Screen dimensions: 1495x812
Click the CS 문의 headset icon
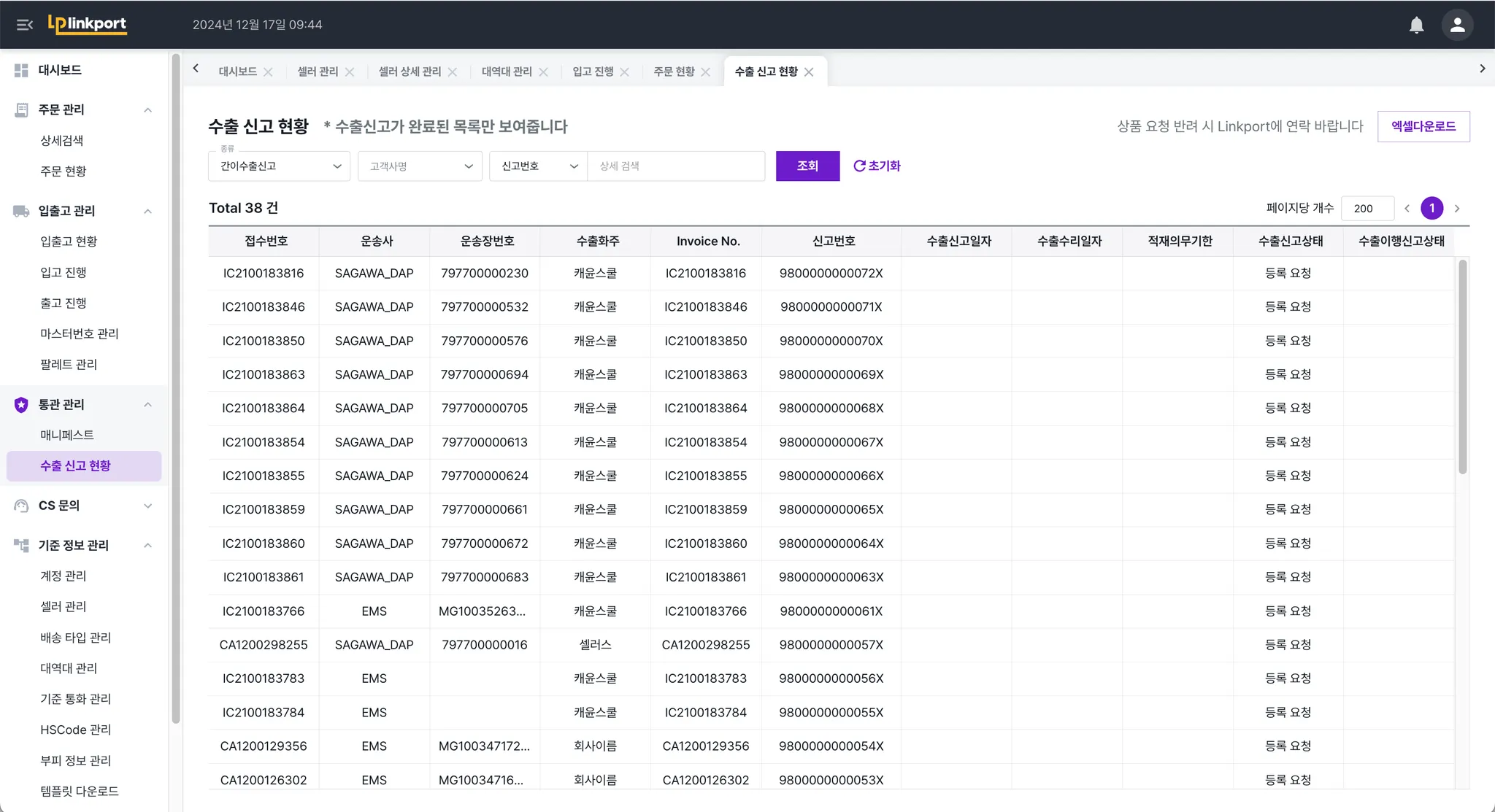21,506
